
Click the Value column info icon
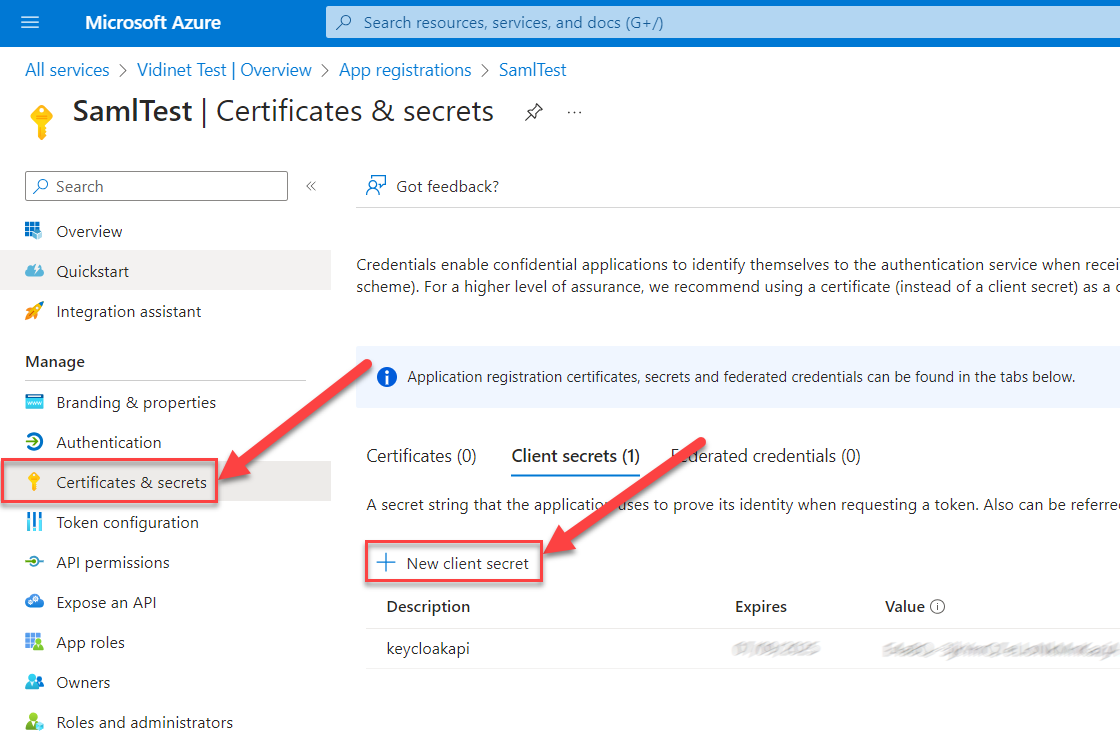[x=938, y=607]
